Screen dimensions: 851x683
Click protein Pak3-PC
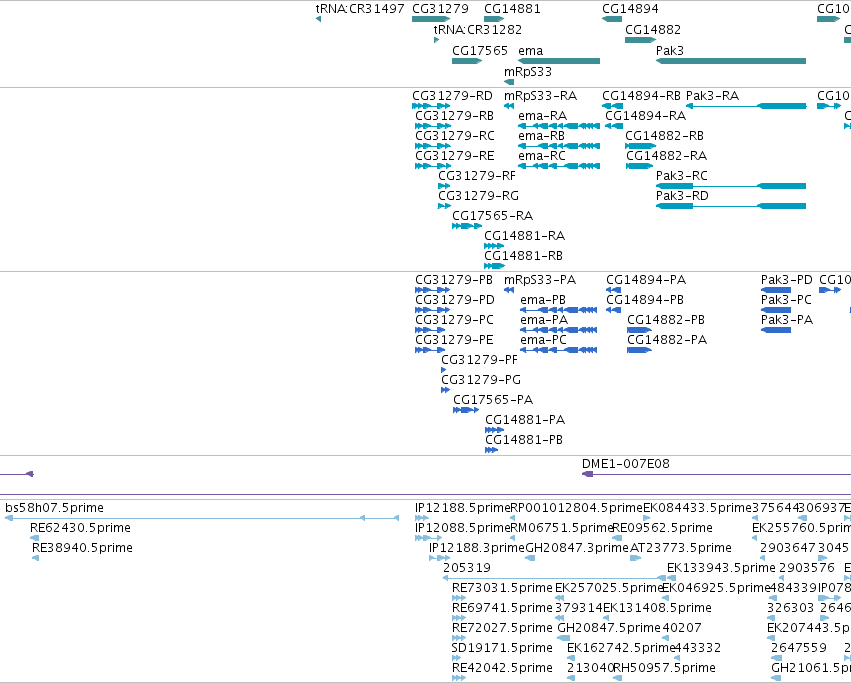786,300
